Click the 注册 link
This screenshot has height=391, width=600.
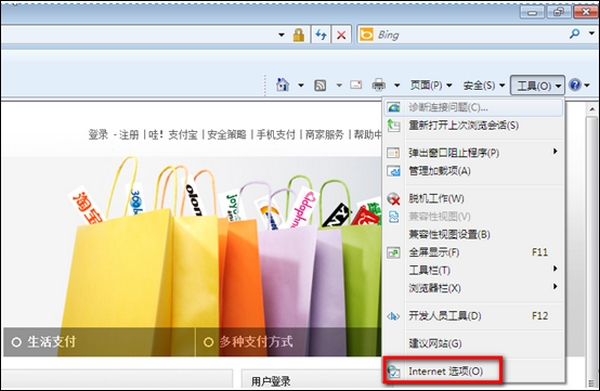point(129,135)
